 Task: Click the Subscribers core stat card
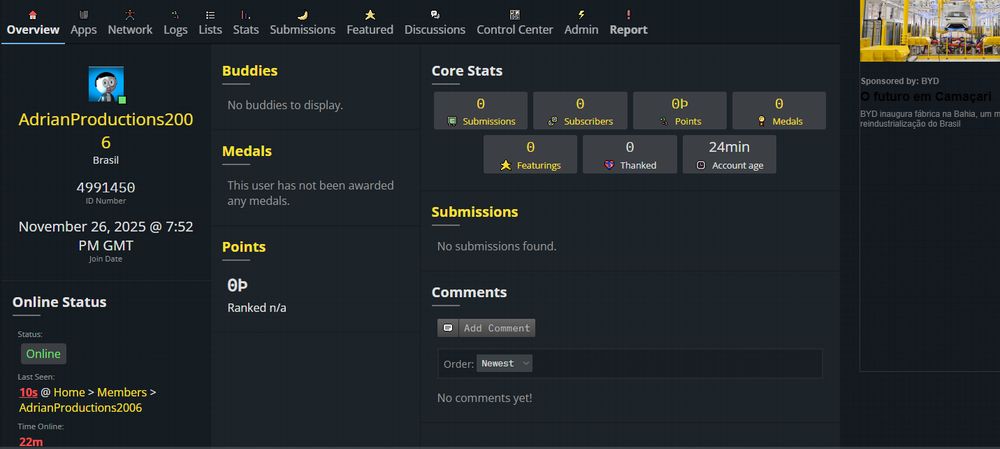(580, 110)
